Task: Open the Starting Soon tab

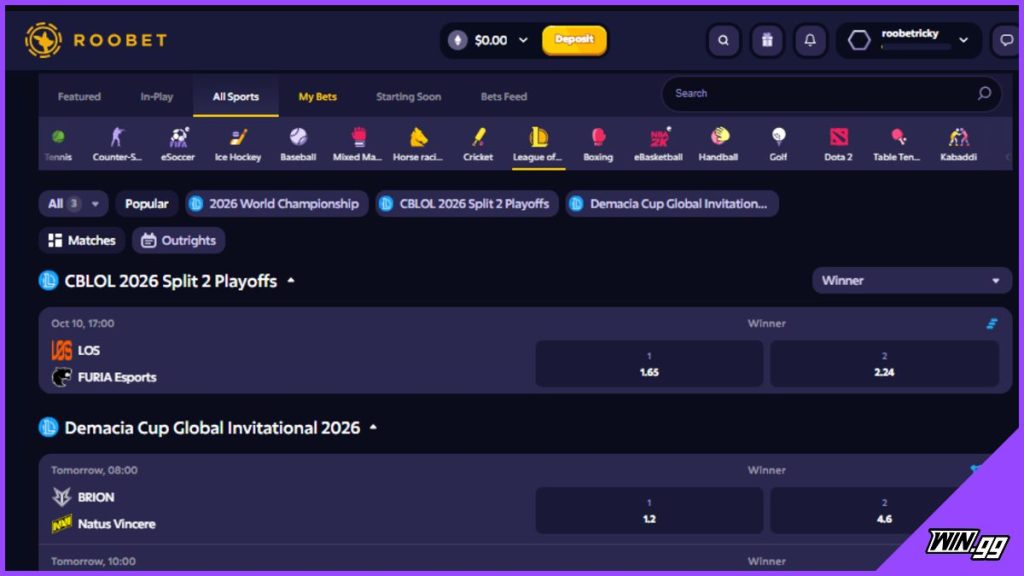Action: click(x=409, y=97)
